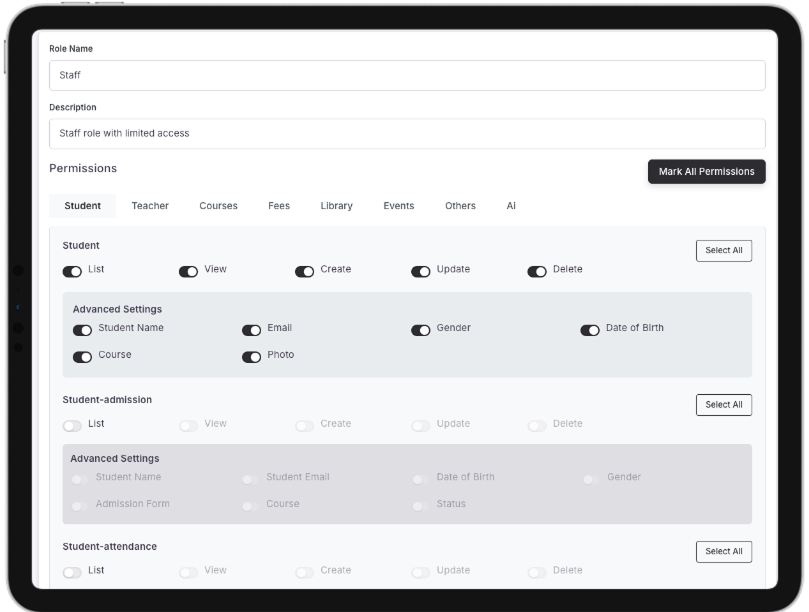
Task: Turn off the Photo toggle
Action: point(253,354)
